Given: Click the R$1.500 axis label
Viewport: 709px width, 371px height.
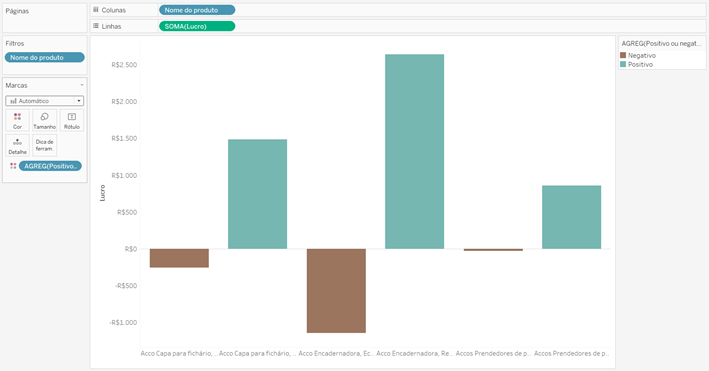Looking at the screenshot, I should pos(124,138).
